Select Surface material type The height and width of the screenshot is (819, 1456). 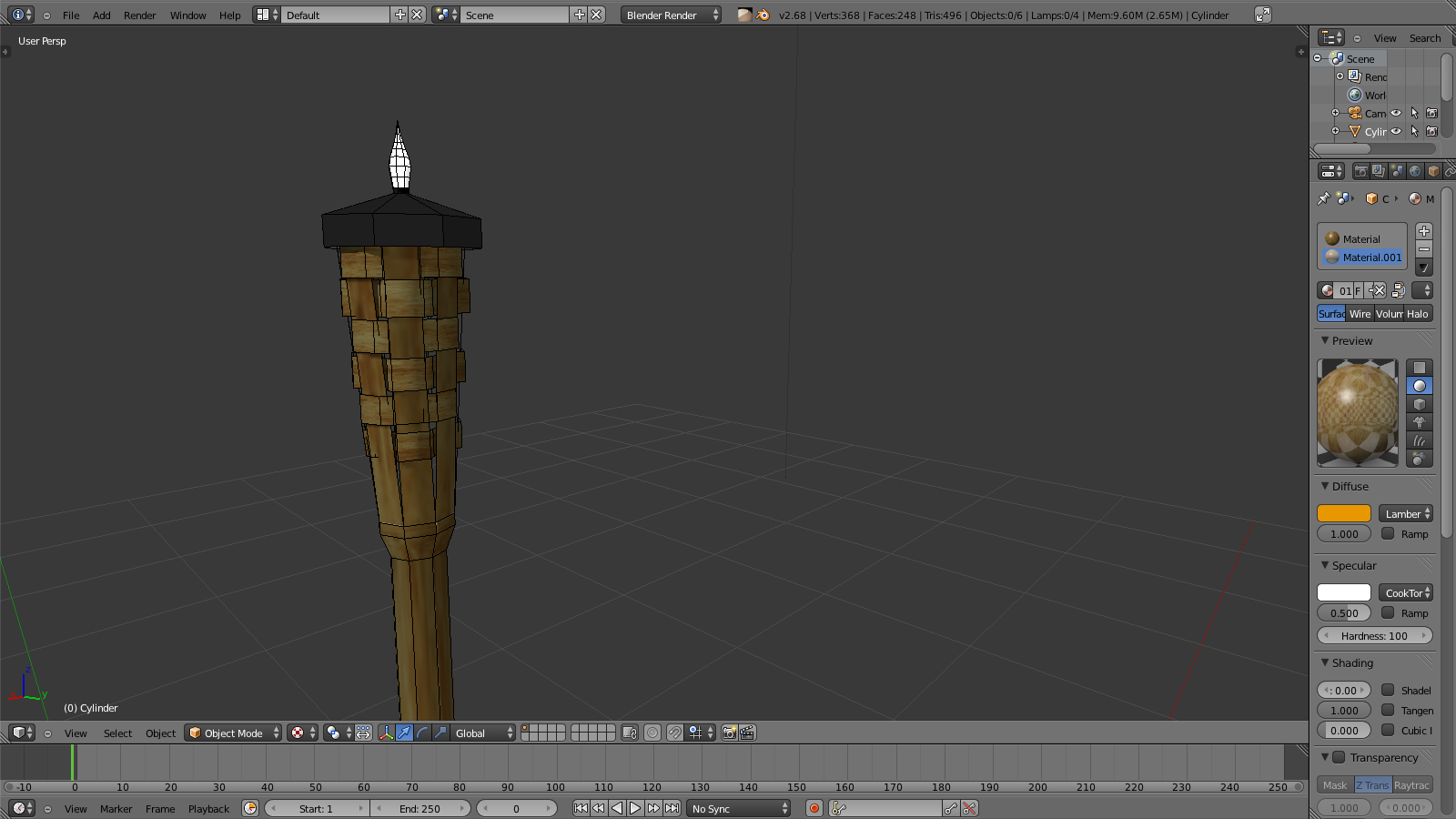(1332, 314)
